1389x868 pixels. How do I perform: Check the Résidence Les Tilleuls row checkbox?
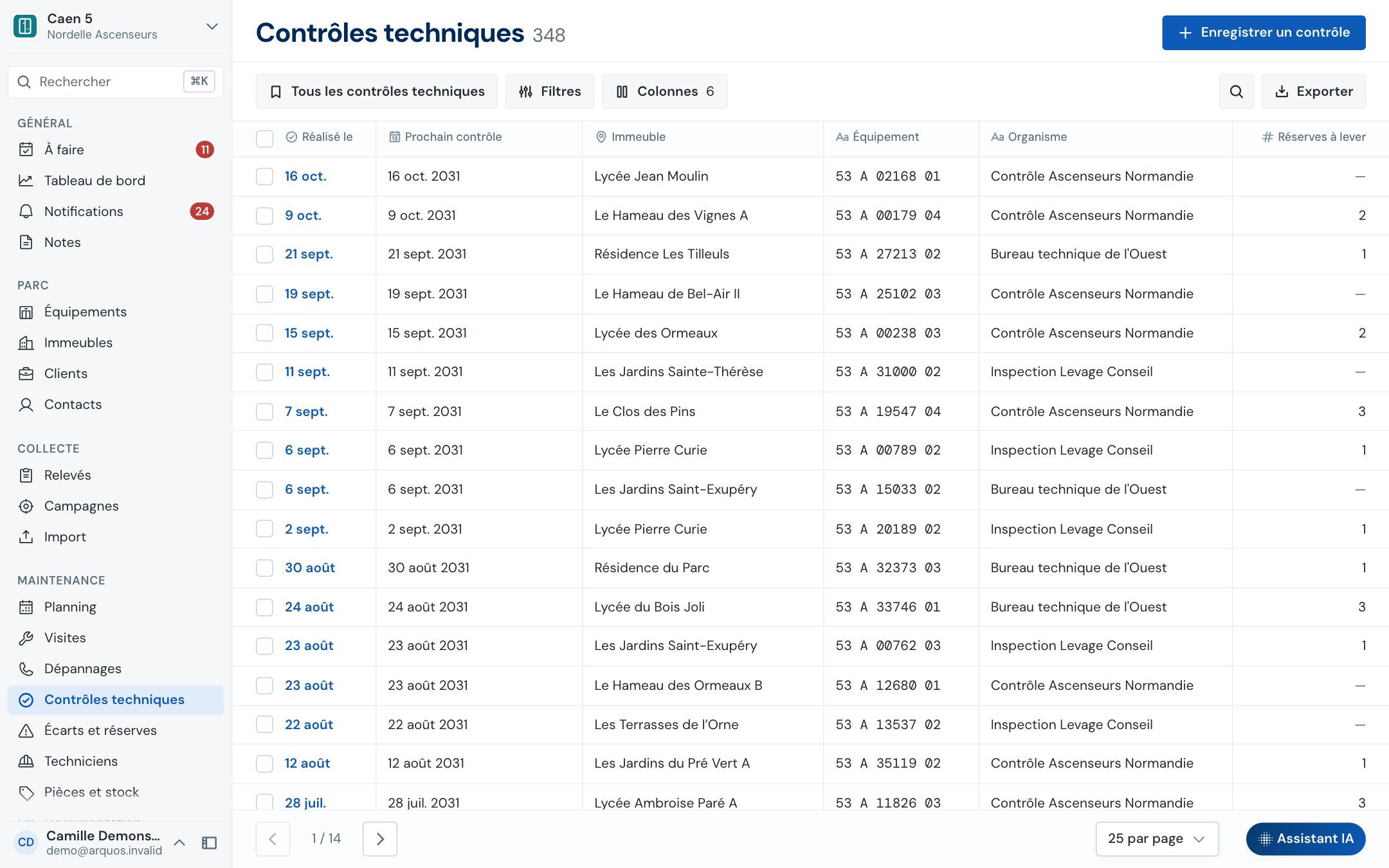(x=264, y=254)
